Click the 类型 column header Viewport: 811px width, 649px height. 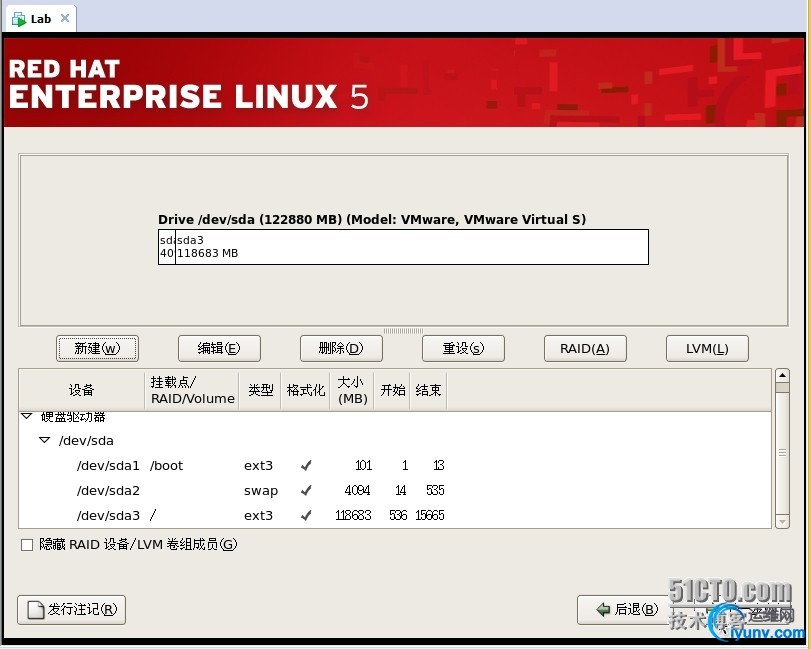pyautogui.click(x=260, y=390)
